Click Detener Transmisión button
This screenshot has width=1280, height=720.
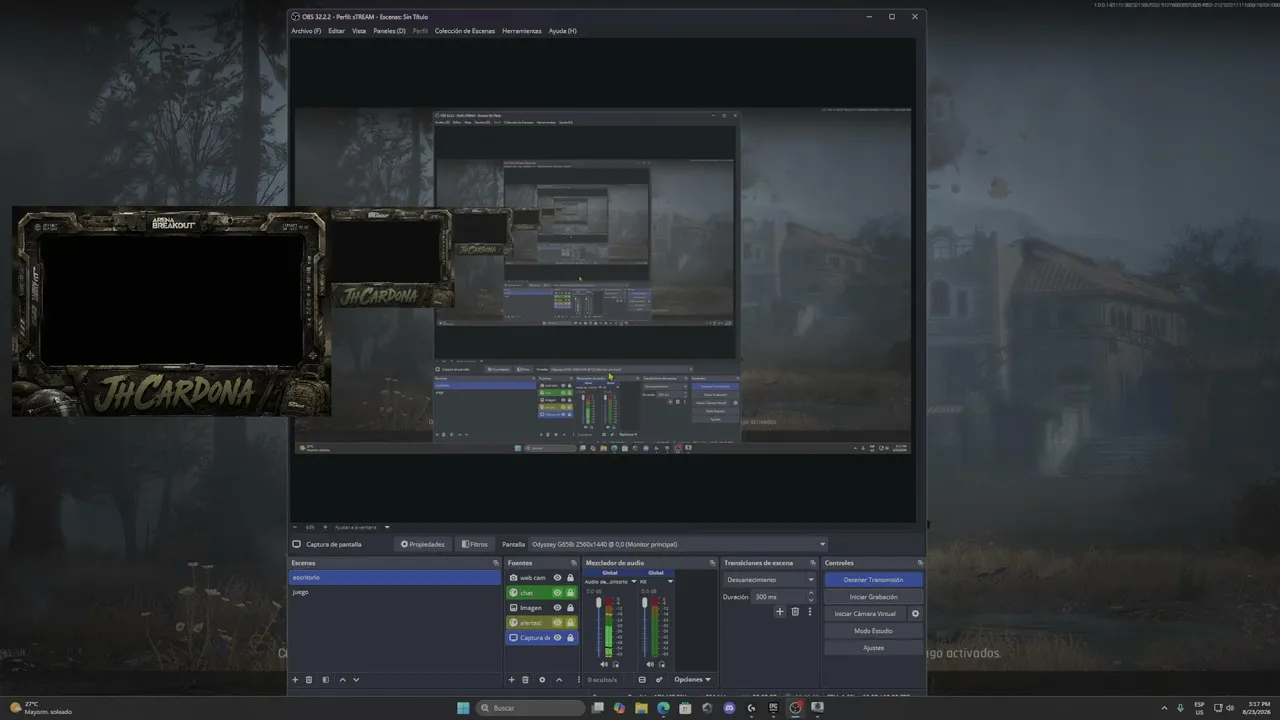tap(873, 580)
